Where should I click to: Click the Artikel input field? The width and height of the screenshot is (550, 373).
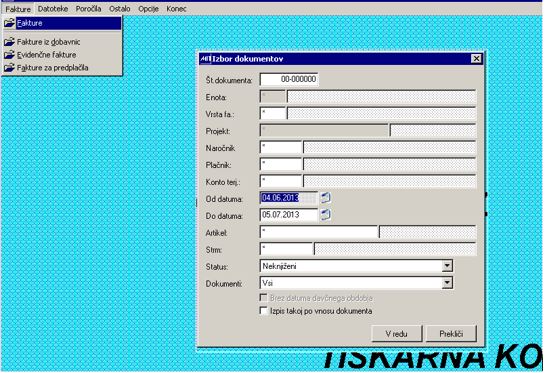point(319,232)
